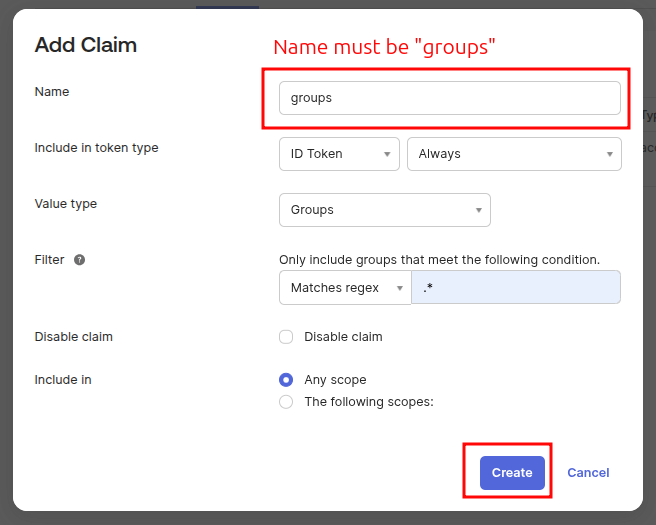Viewport: 656px width, 525px height.
Task: Select The following scopes radio button
Action: 286,402
